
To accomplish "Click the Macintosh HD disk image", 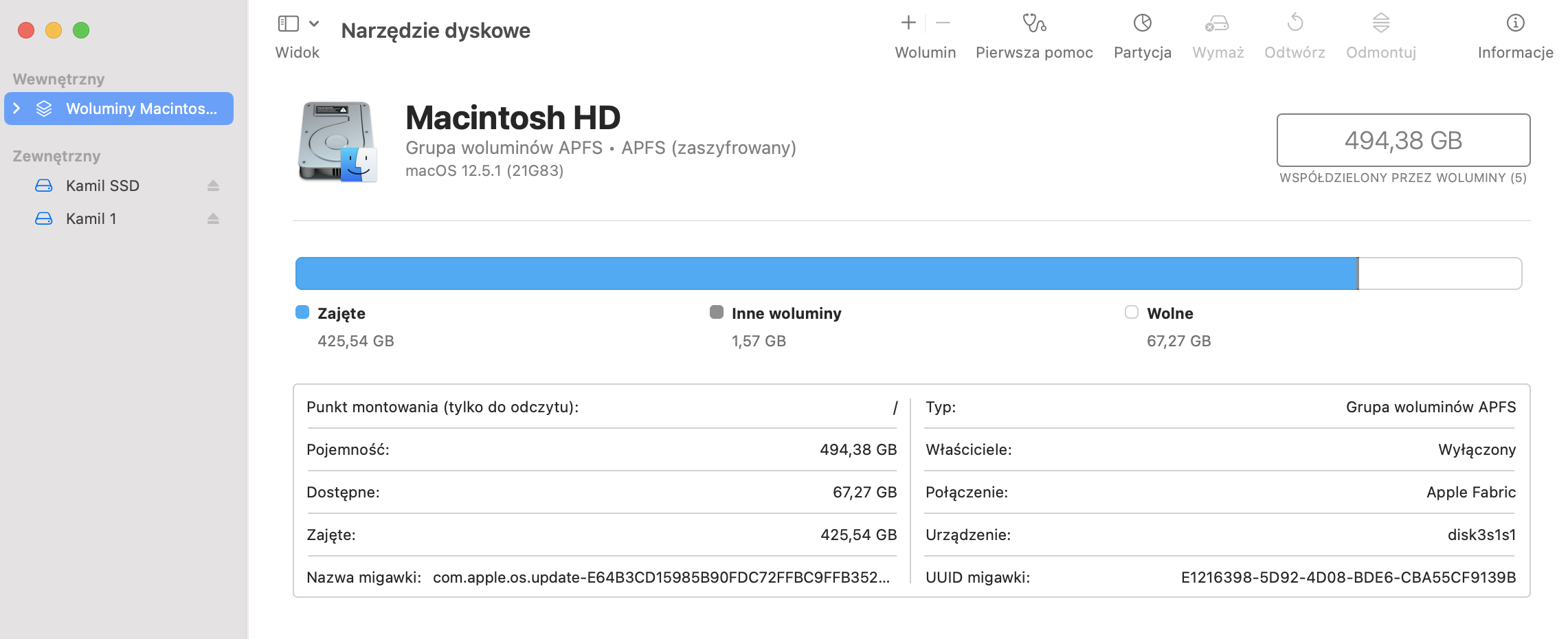I will tap(337, 142).
